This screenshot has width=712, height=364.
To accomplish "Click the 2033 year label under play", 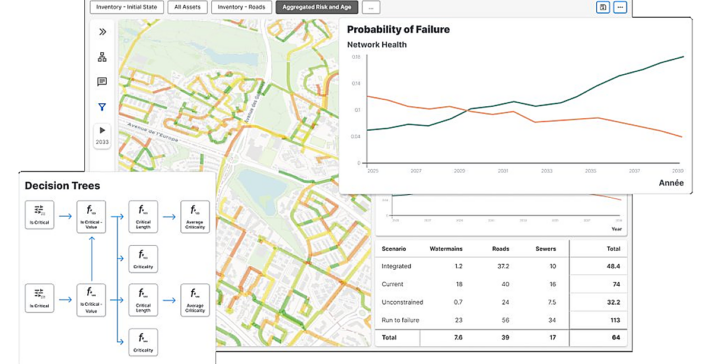I will pos(102,142).
